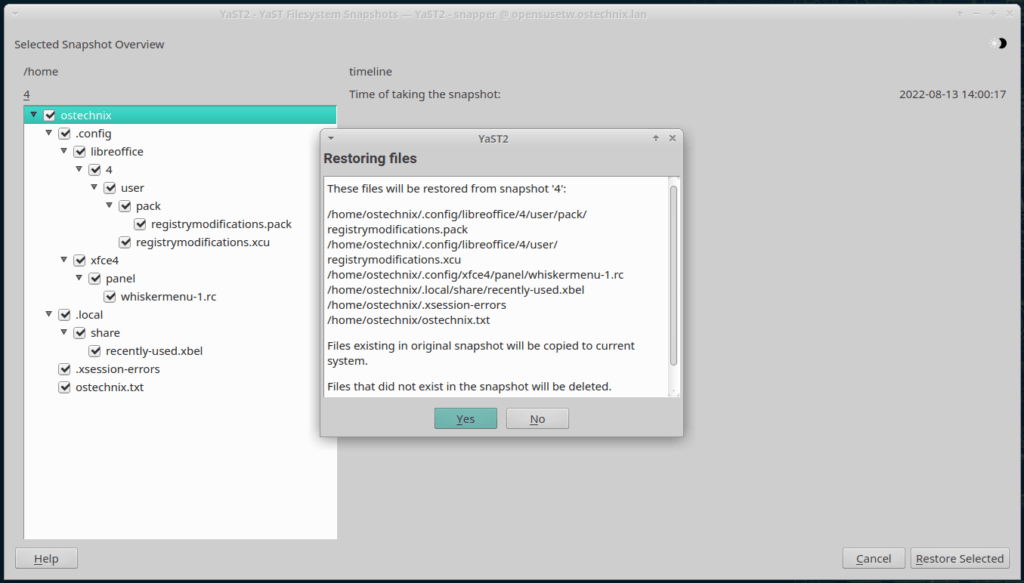This screenshot has width=1024, height=583.
Task: Uncheck the ostechnix.txt file
Action: click(64, 387)
